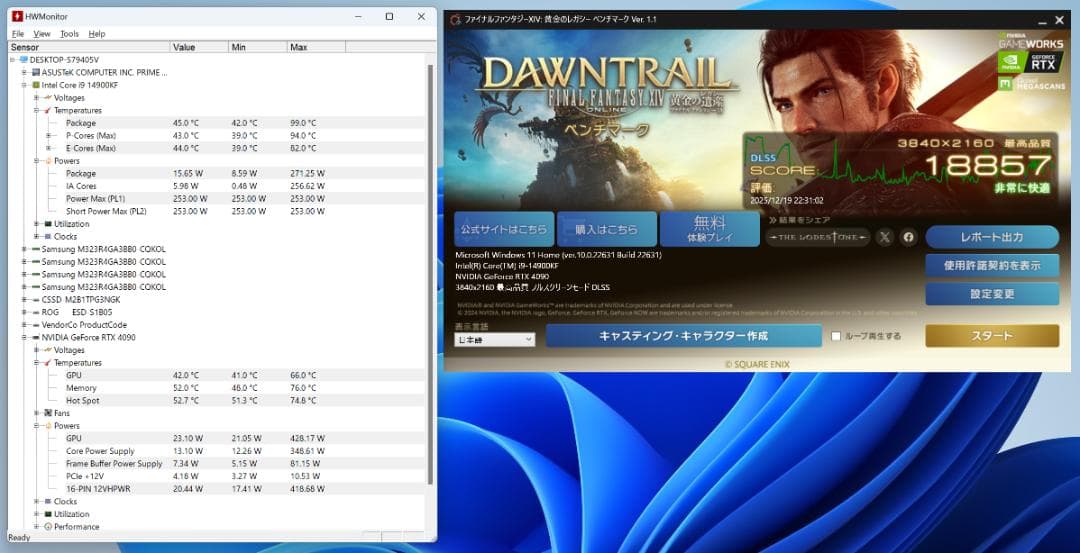Open the Tools menu in HWMonitor
The image size is (1080, 553).
point(70,34)
